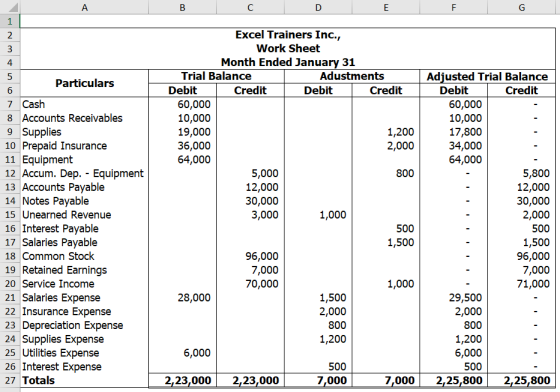
Task: Select Accum. Dep. adjustment credit 800
Action: point(386,174)
